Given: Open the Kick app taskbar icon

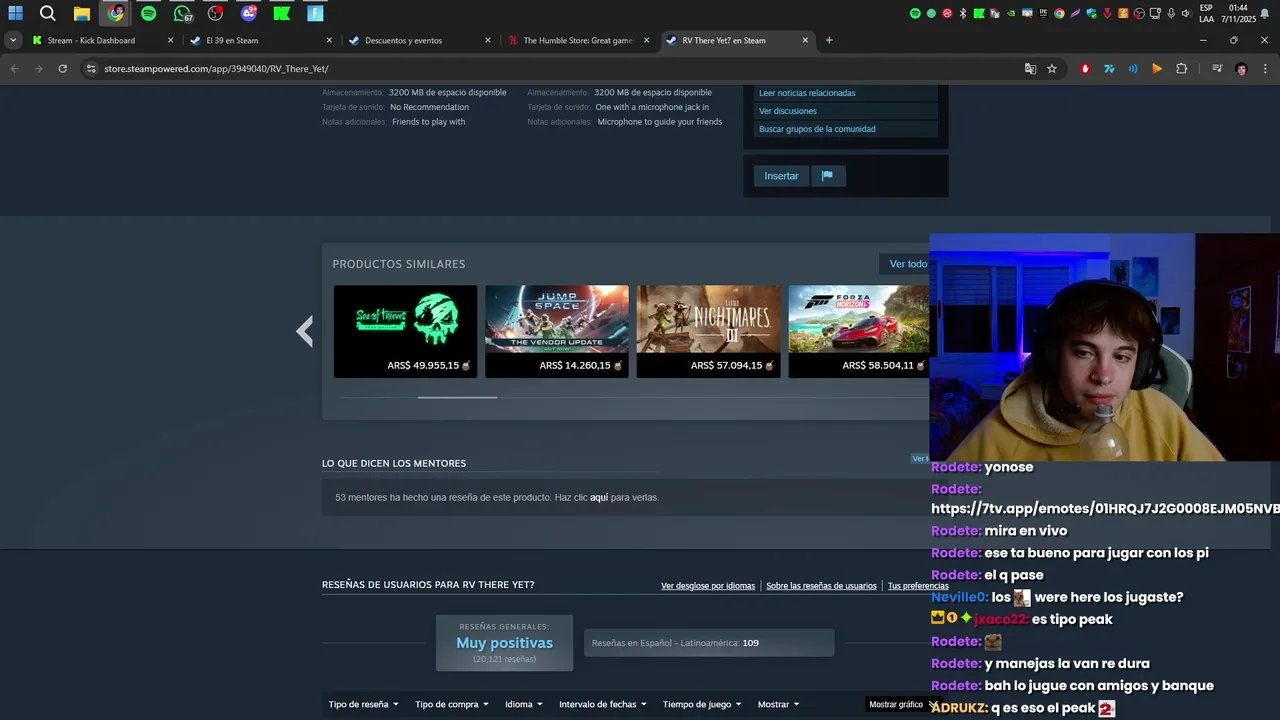Looking at the screenshot, I should [x=282, y=13].
